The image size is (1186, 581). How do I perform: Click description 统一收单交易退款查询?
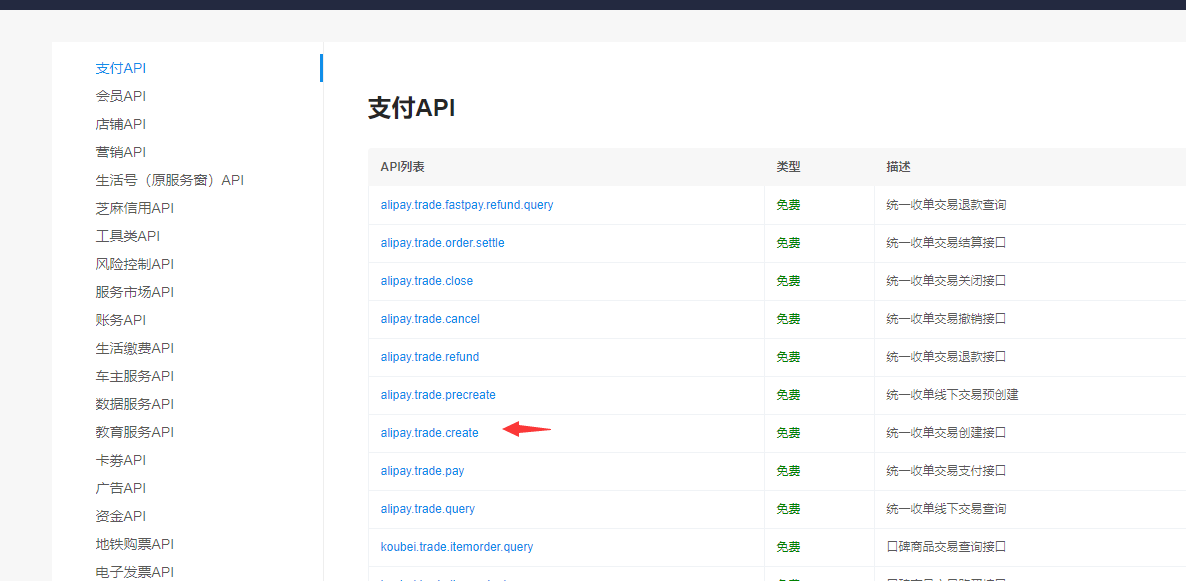coord(946,205)
